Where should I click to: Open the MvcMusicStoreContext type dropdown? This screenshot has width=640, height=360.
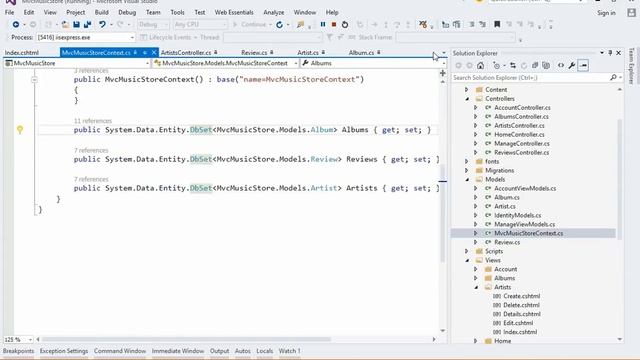pos(296,63)
